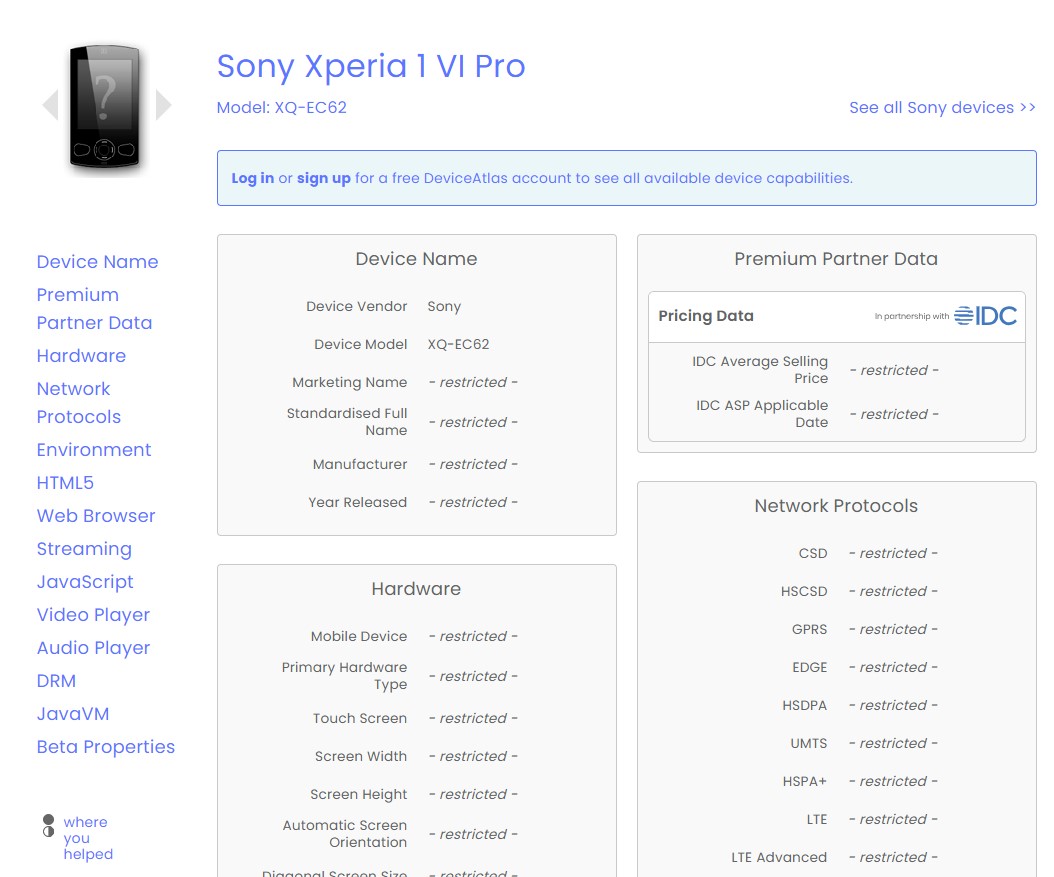Select Streaming in the sidebar
This screenshot has width=1054, height=877.
point(84,548)
